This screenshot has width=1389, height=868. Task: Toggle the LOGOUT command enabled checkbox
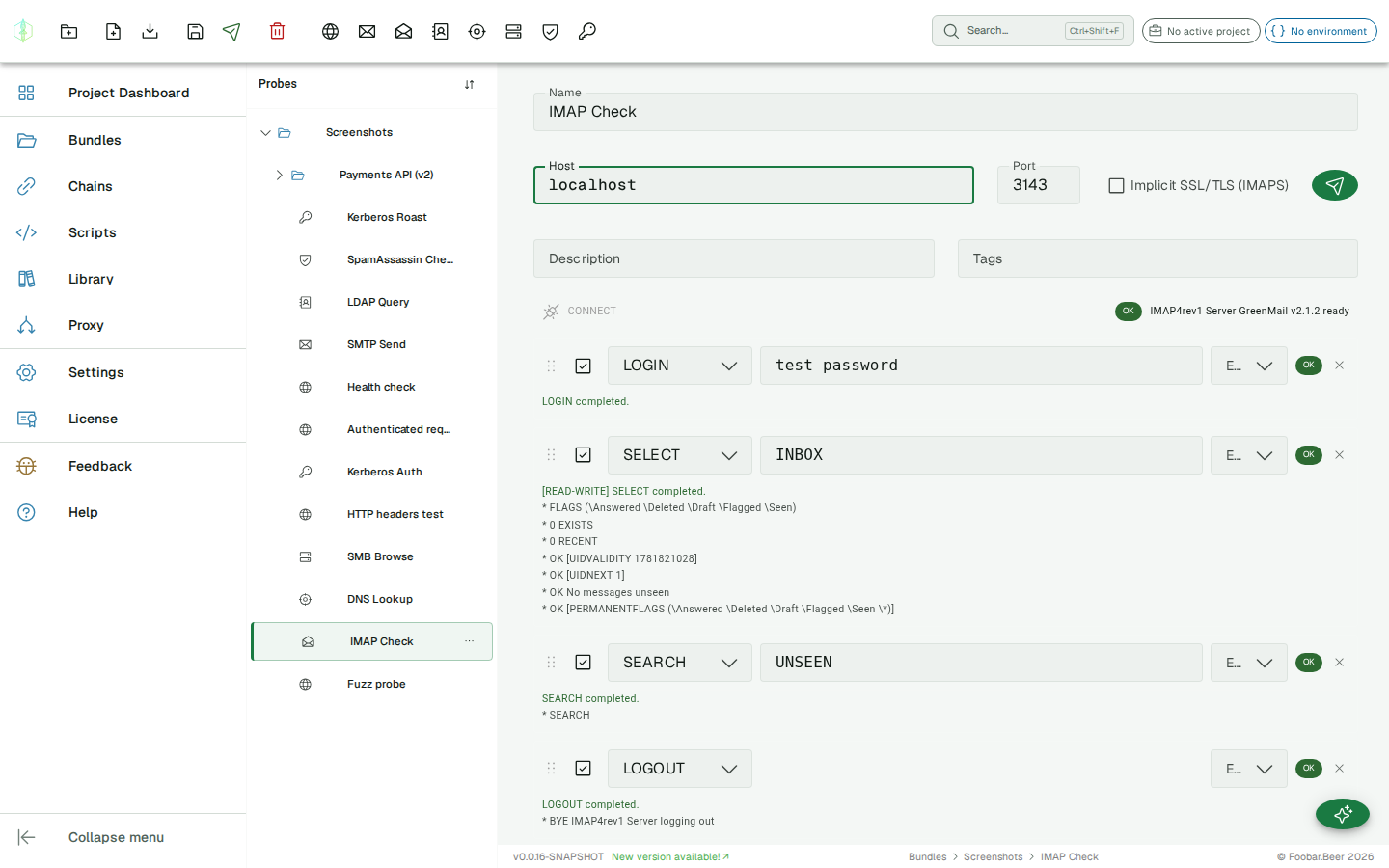click(583, 769)
